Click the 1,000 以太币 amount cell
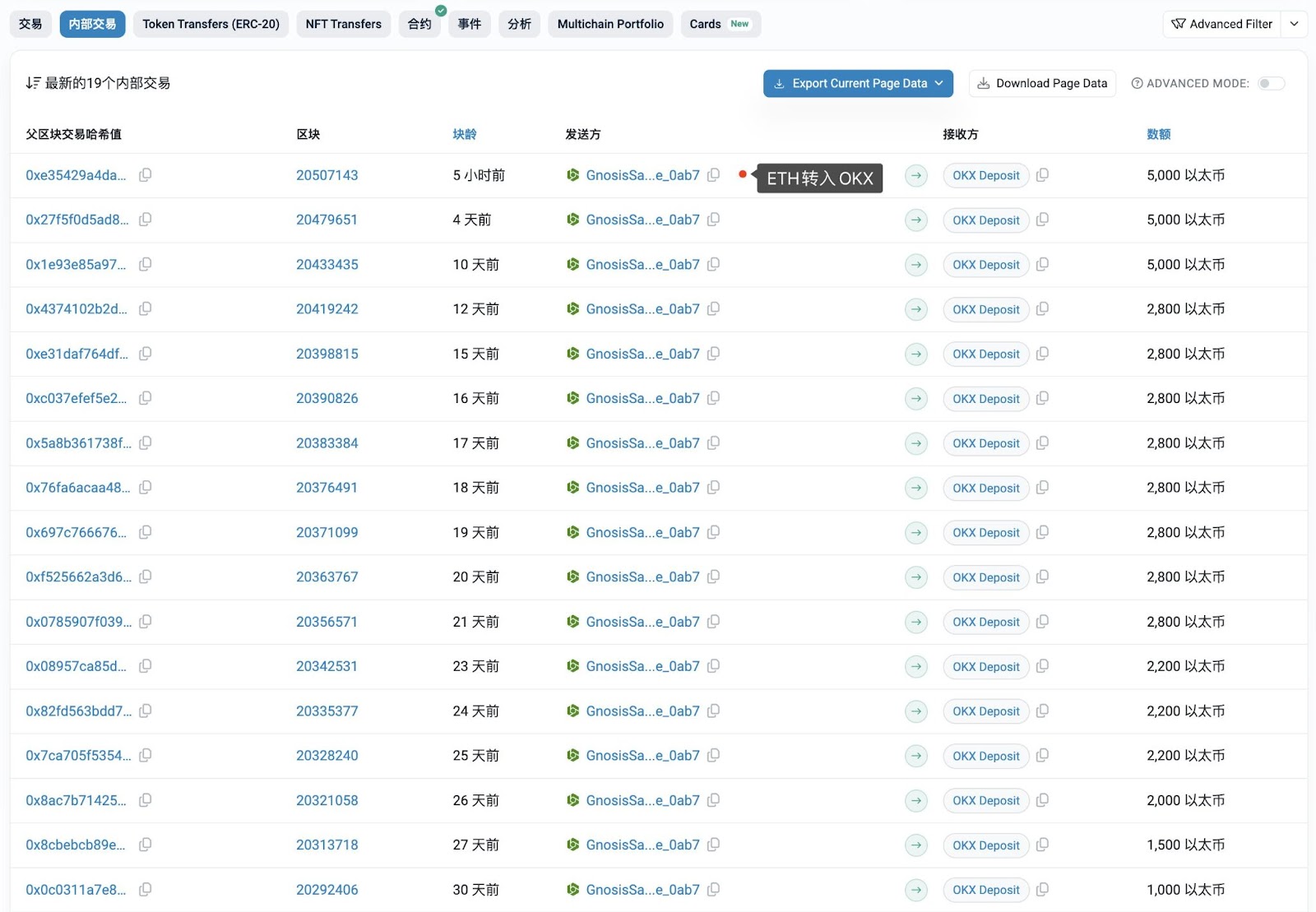This screenshot has width=1316, height=912. click(1186, 889)
